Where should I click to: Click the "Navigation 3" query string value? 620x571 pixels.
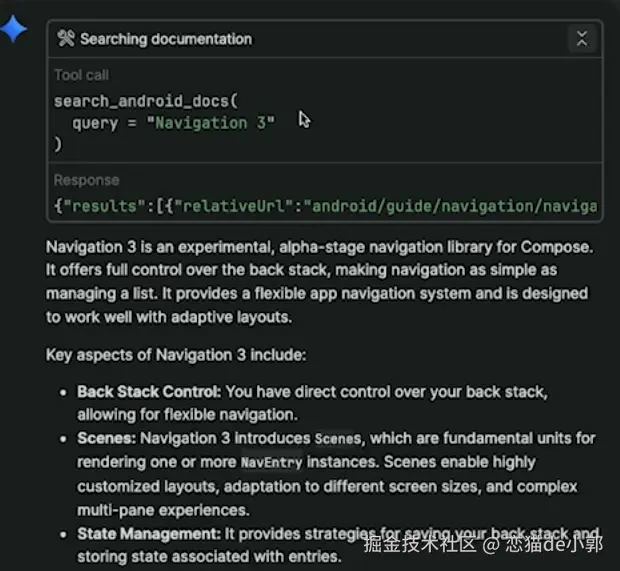click(x=215, y=123)
